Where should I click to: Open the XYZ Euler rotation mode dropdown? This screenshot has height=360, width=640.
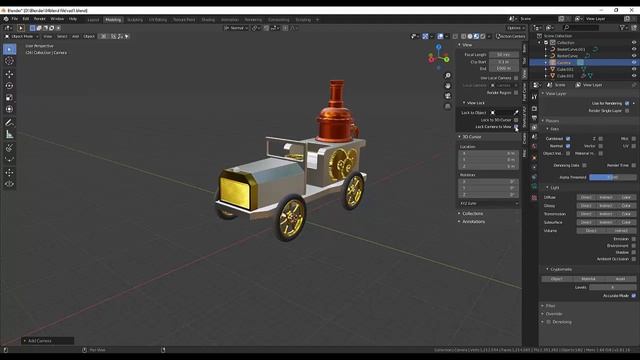[x=489, y=203]
